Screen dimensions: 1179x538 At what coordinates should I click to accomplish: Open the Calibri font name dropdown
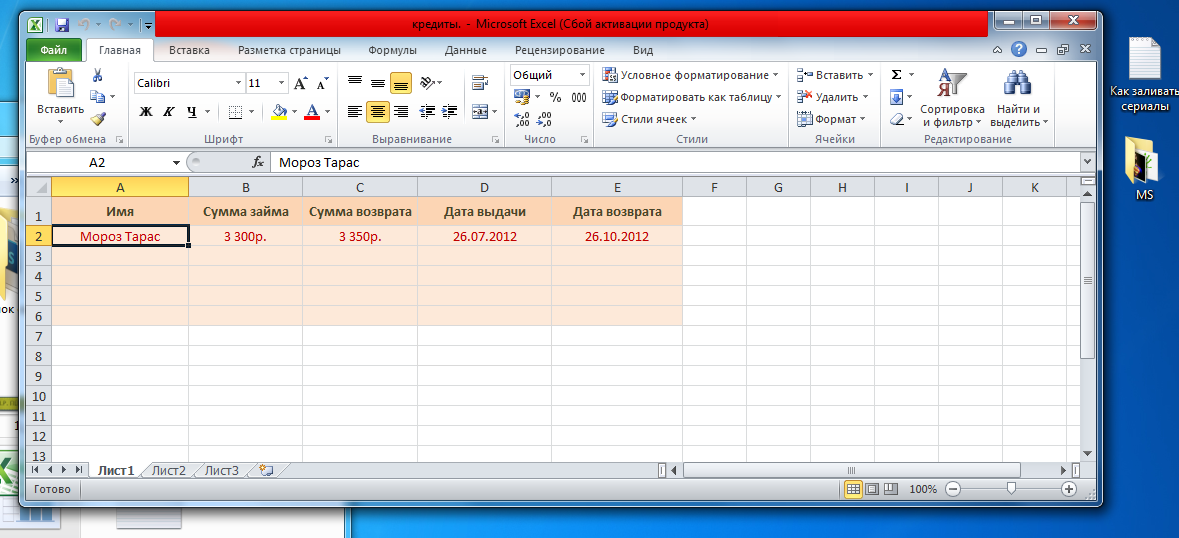pyautogui.click(x=238, y=83)
